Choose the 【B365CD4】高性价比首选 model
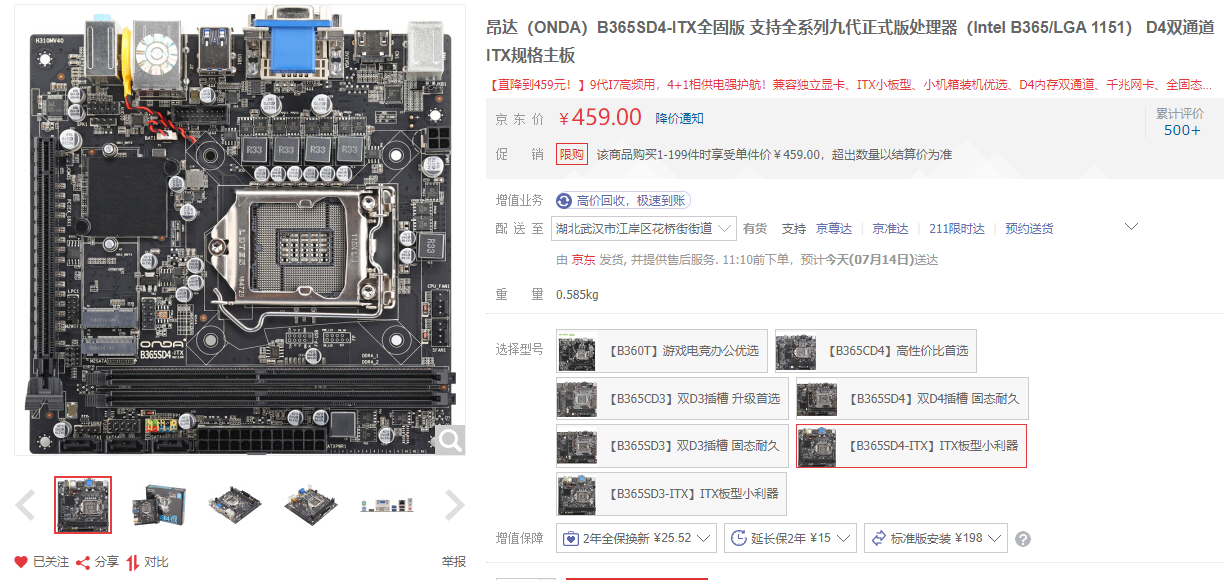 (x=875, y=351)
